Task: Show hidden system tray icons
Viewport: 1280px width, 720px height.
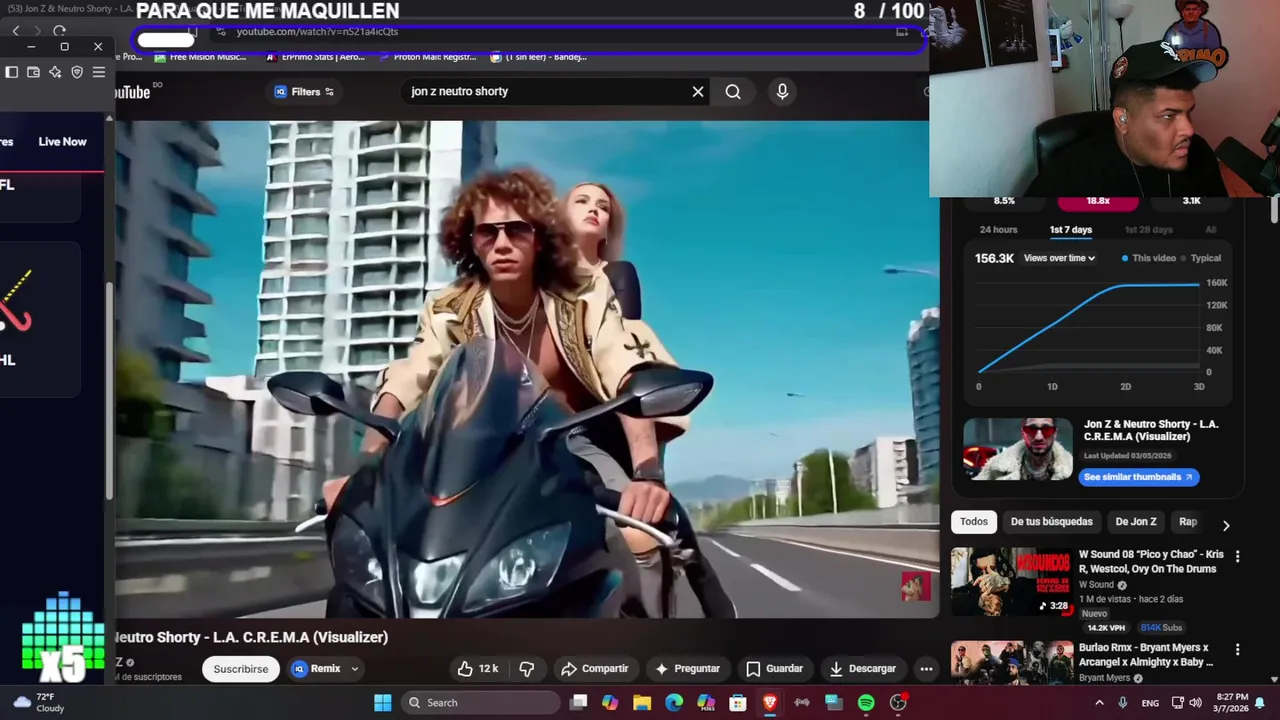Action: point(1099,703)
